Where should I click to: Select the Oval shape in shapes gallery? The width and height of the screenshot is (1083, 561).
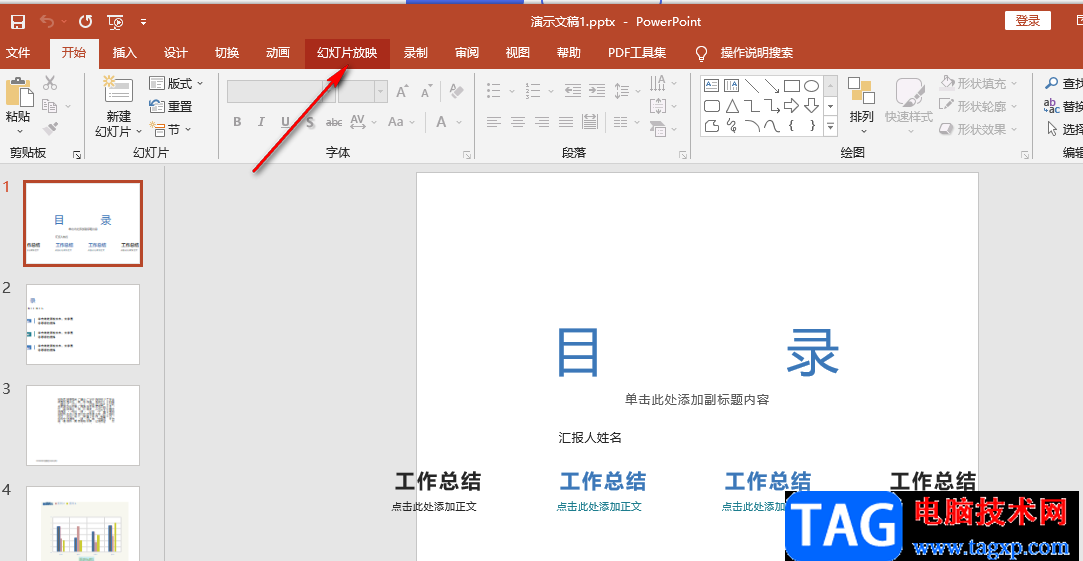(812, 86)
